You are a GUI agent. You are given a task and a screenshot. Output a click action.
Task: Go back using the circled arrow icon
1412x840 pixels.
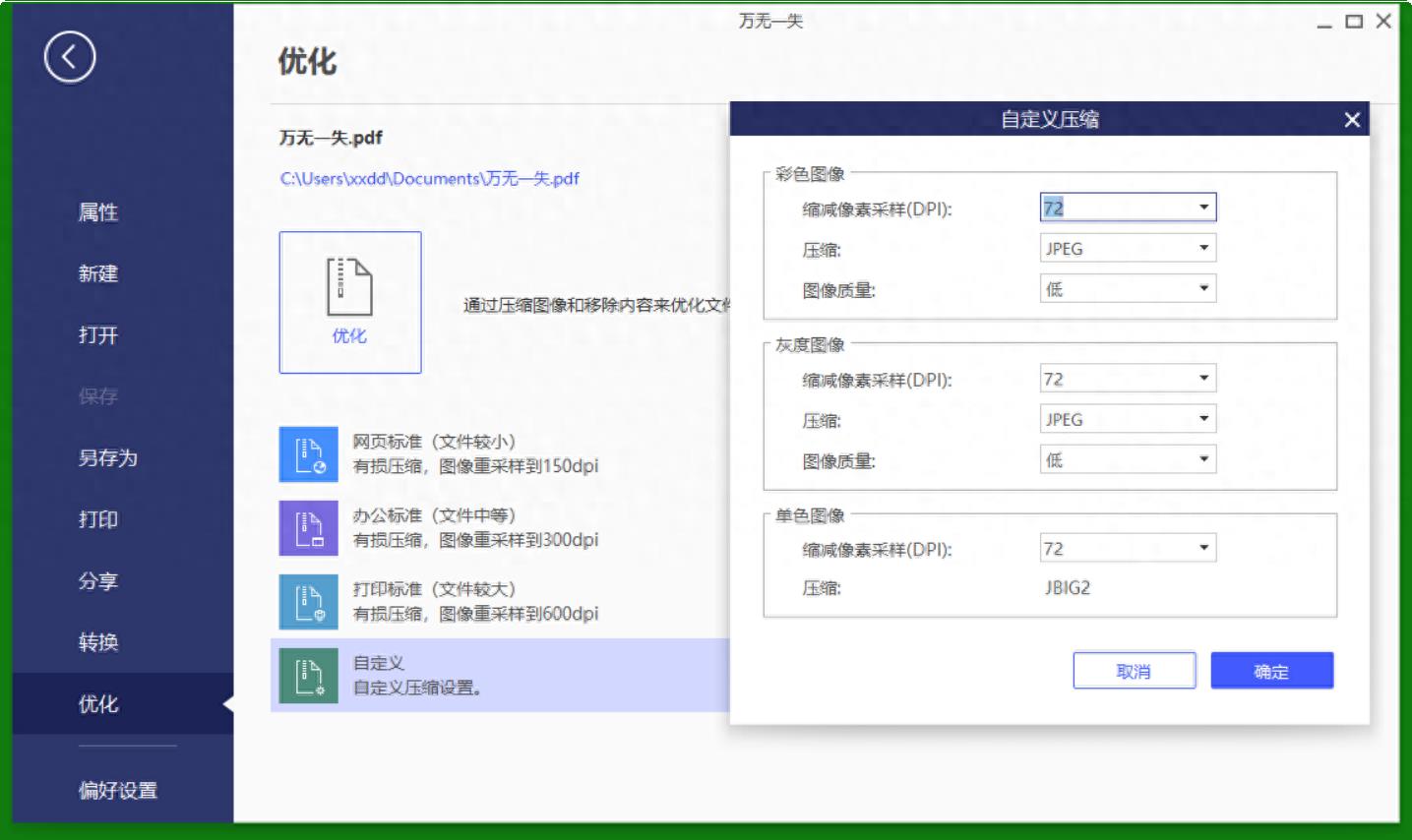[x=70, y=57]
